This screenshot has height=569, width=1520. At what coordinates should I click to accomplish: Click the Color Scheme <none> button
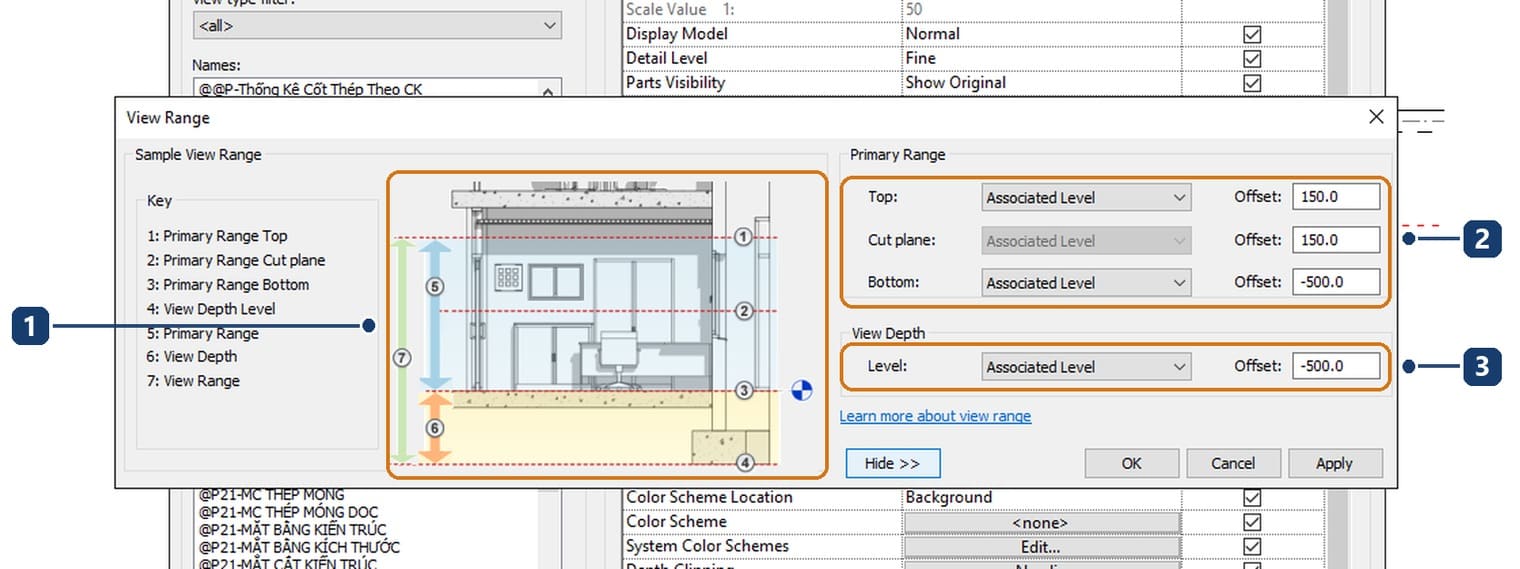(x=1041, y=523)
